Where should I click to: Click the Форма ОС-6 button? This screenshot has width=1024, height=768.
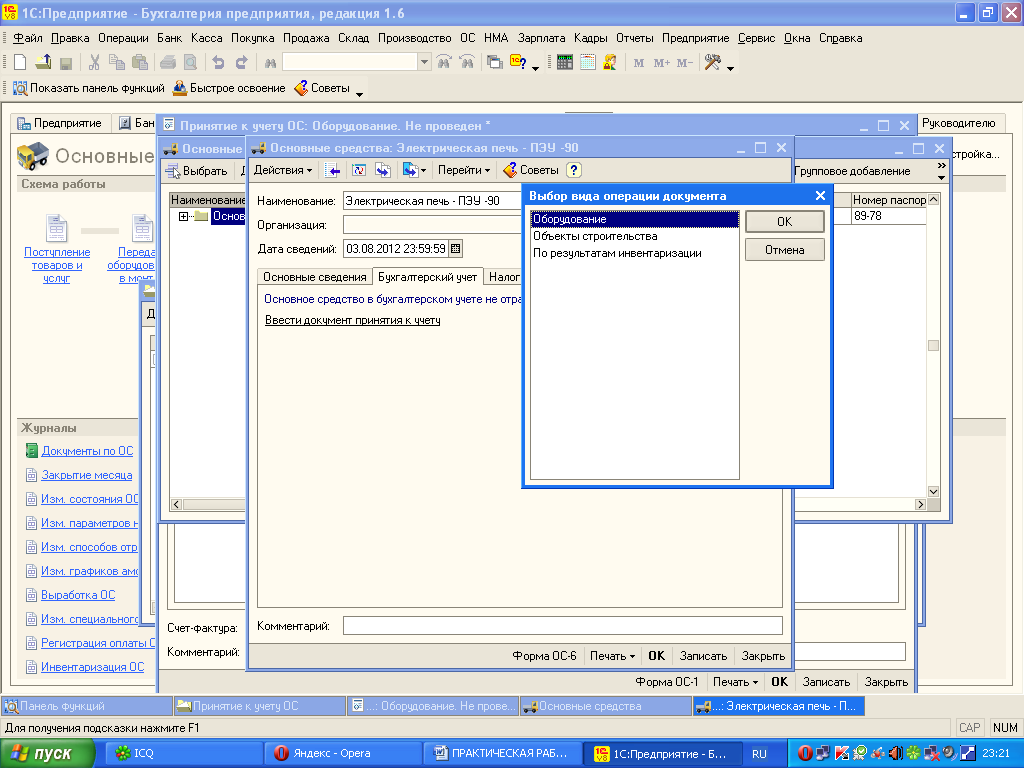click(544, 656)
